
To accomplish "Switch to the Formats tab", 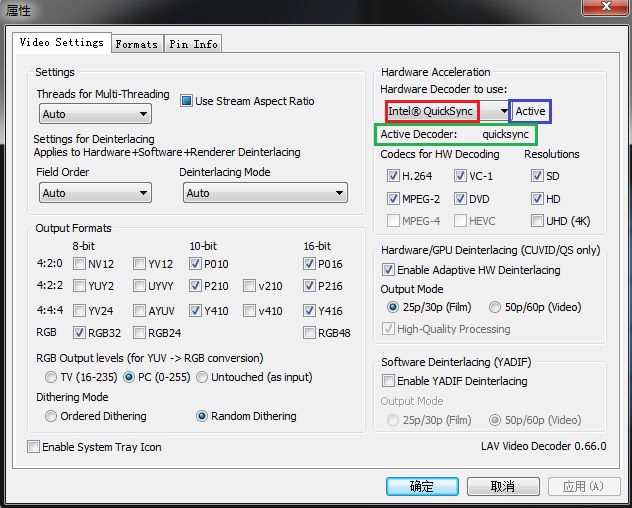I will (136, 44).
